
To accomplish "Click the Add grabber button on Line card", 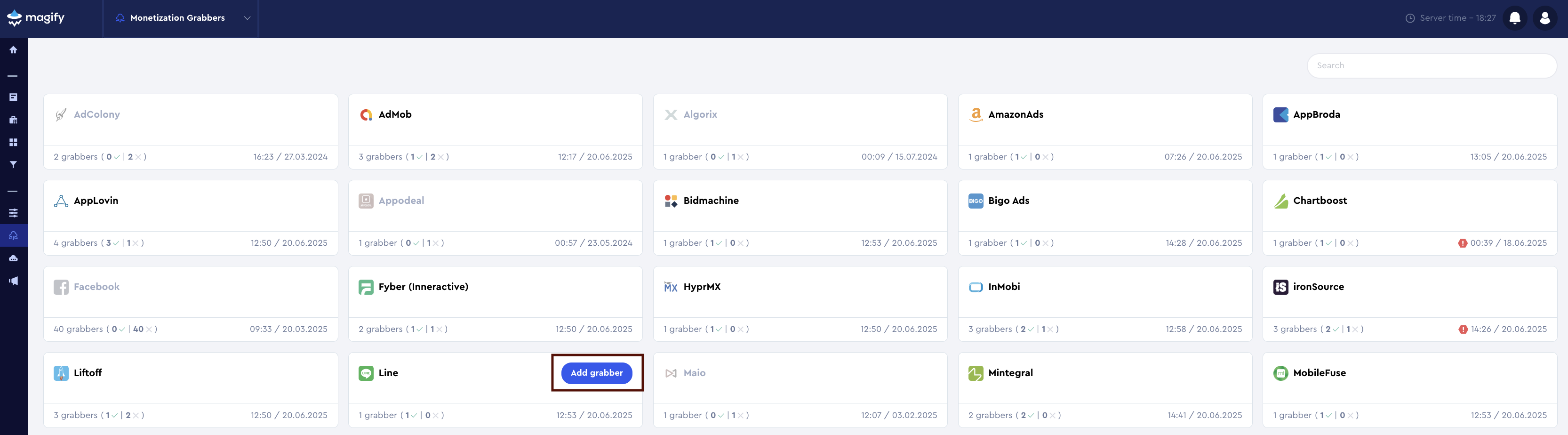I will [597, 373].
